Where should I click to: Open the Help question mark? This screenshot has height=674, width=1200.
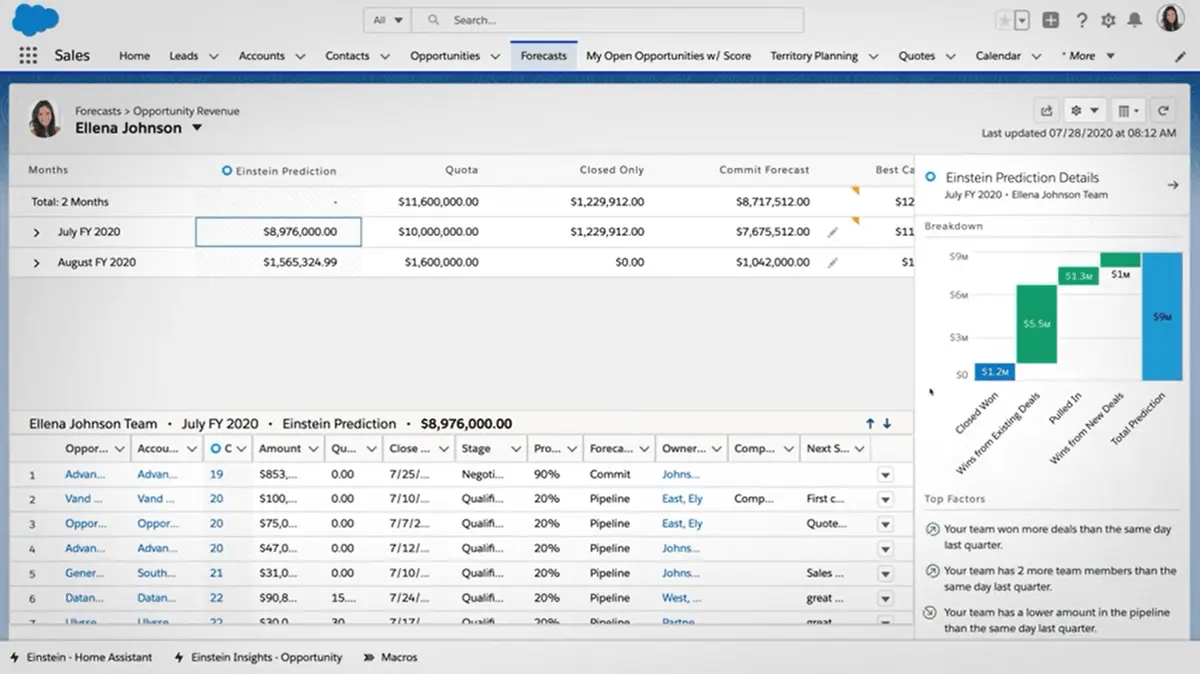point(1081,20)
